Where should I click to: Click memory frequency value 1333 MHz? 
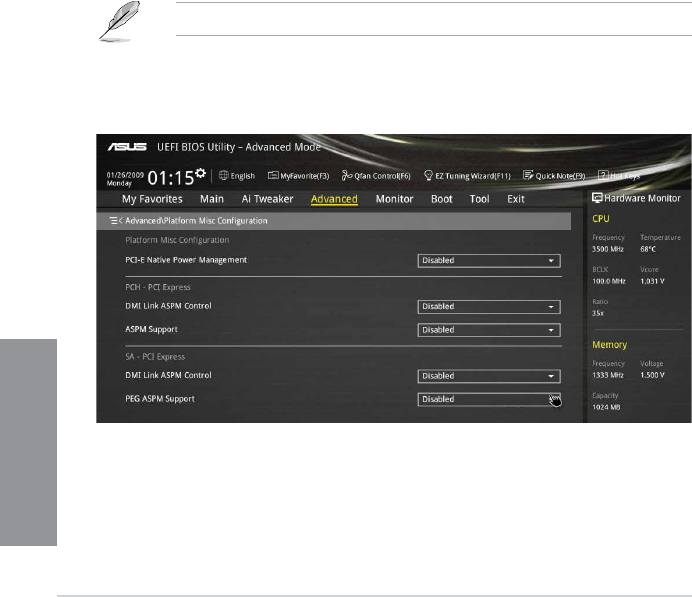tap(608, 375)
